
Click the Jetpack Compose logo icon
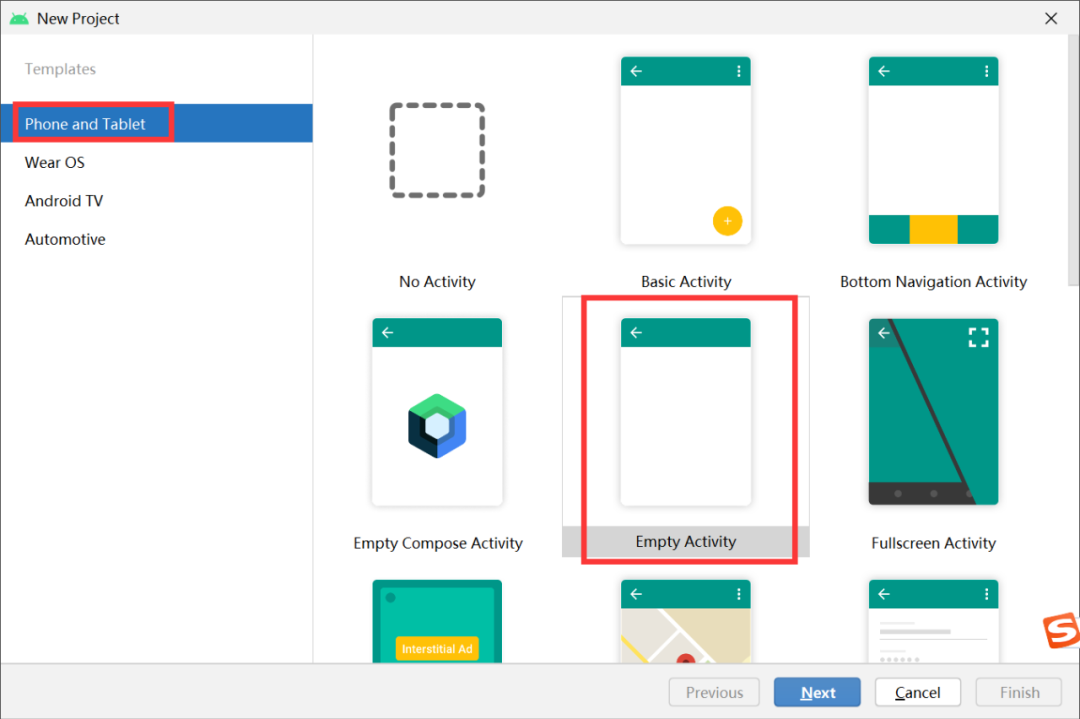click(x=437, y=426)
